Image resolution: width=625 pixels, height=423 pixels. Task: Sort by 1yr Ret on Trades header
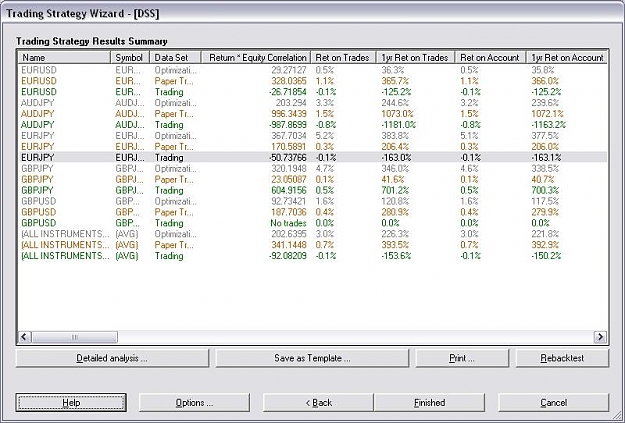[416, 57]
